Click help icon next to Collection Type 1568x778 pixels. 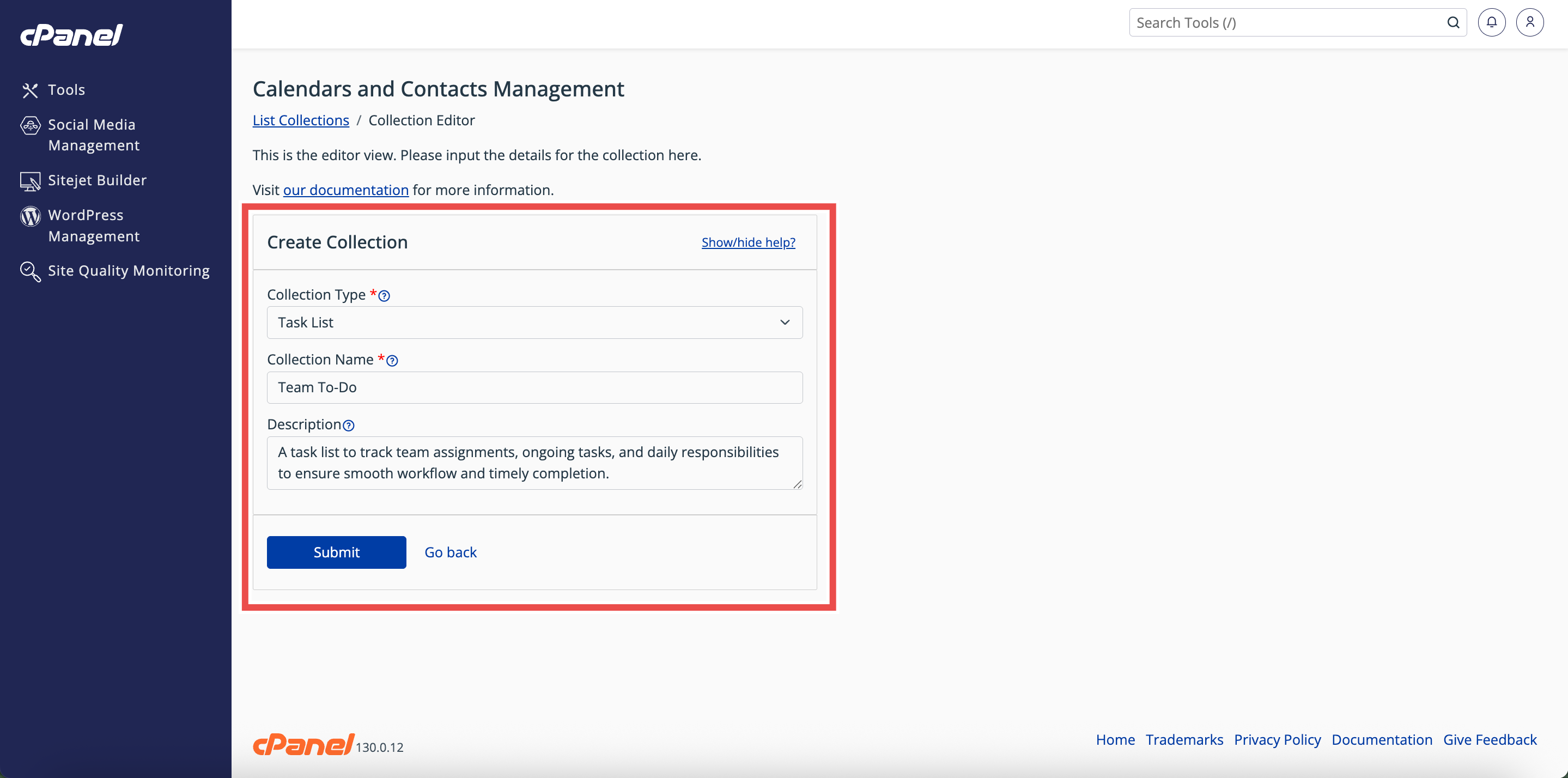(384, 296)
